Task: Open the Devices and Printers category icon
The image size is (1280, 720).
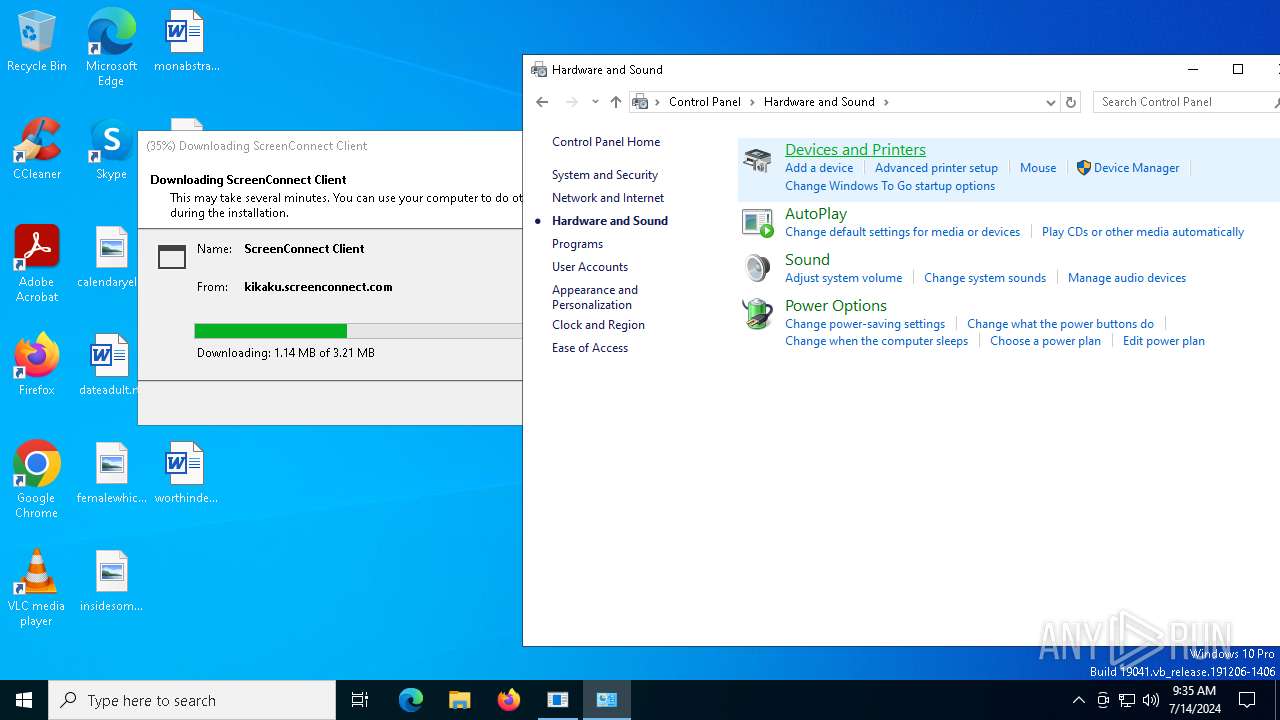Action: 757,160
